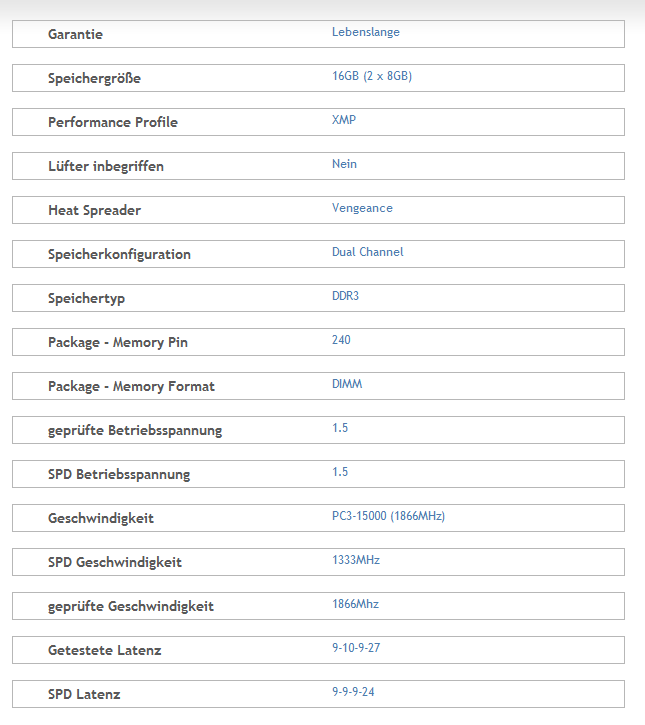Click the XMP performance profile value
The image size is (645, 725).
343,120
